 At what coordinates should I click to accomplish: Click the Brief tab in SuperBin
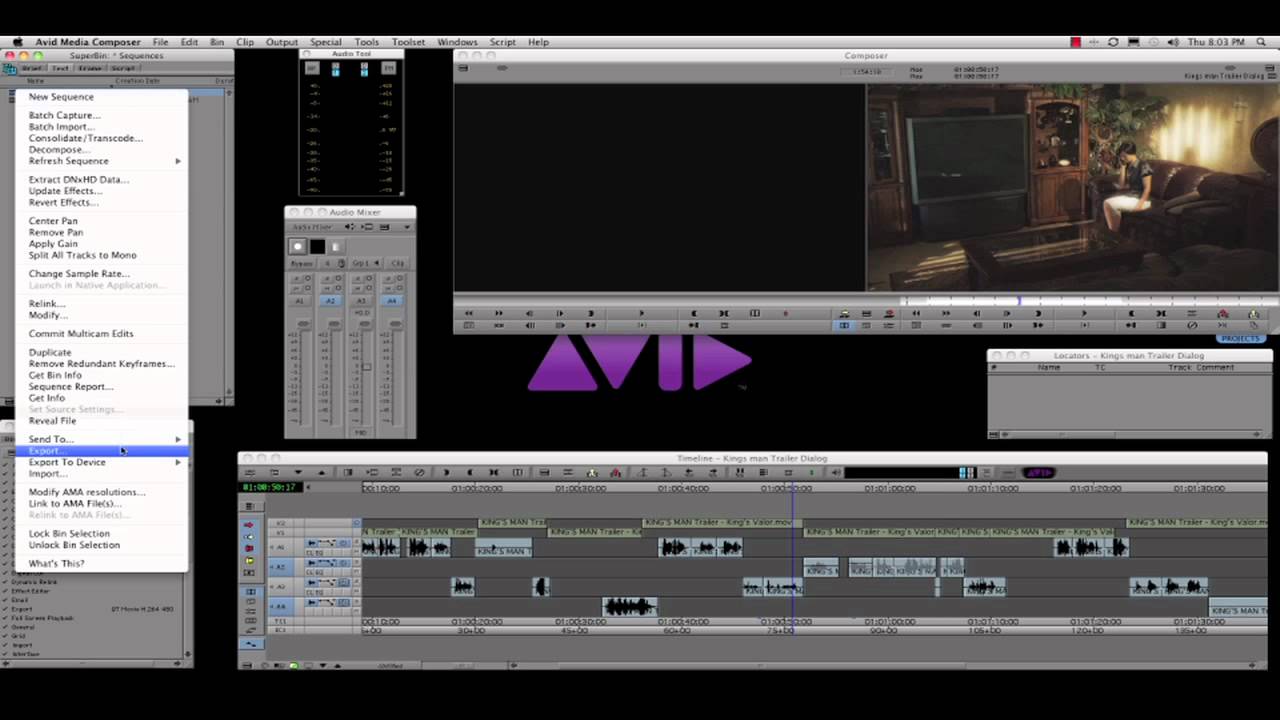click(x=32, y=68)
